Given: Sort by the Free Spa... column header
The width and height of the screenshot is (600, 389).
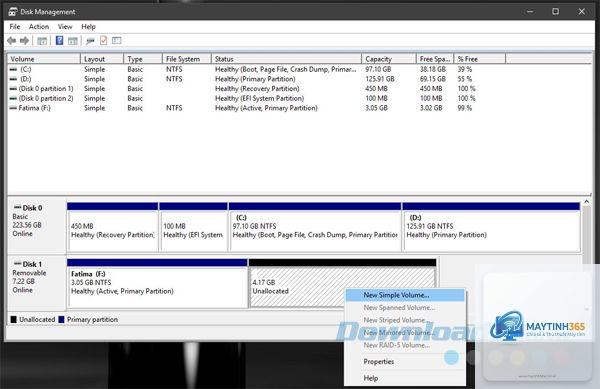Looking at the screenshot, I should [x=435, y=59].
